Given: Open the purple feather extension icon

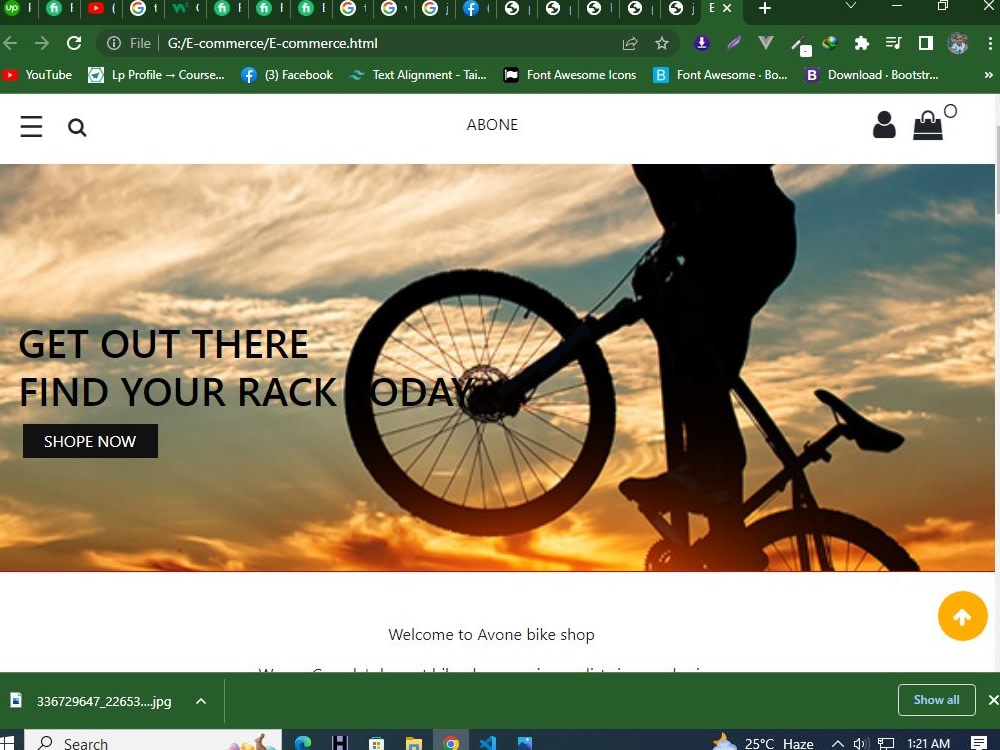Looking at the screenshot, I should (x=734, y=43).
